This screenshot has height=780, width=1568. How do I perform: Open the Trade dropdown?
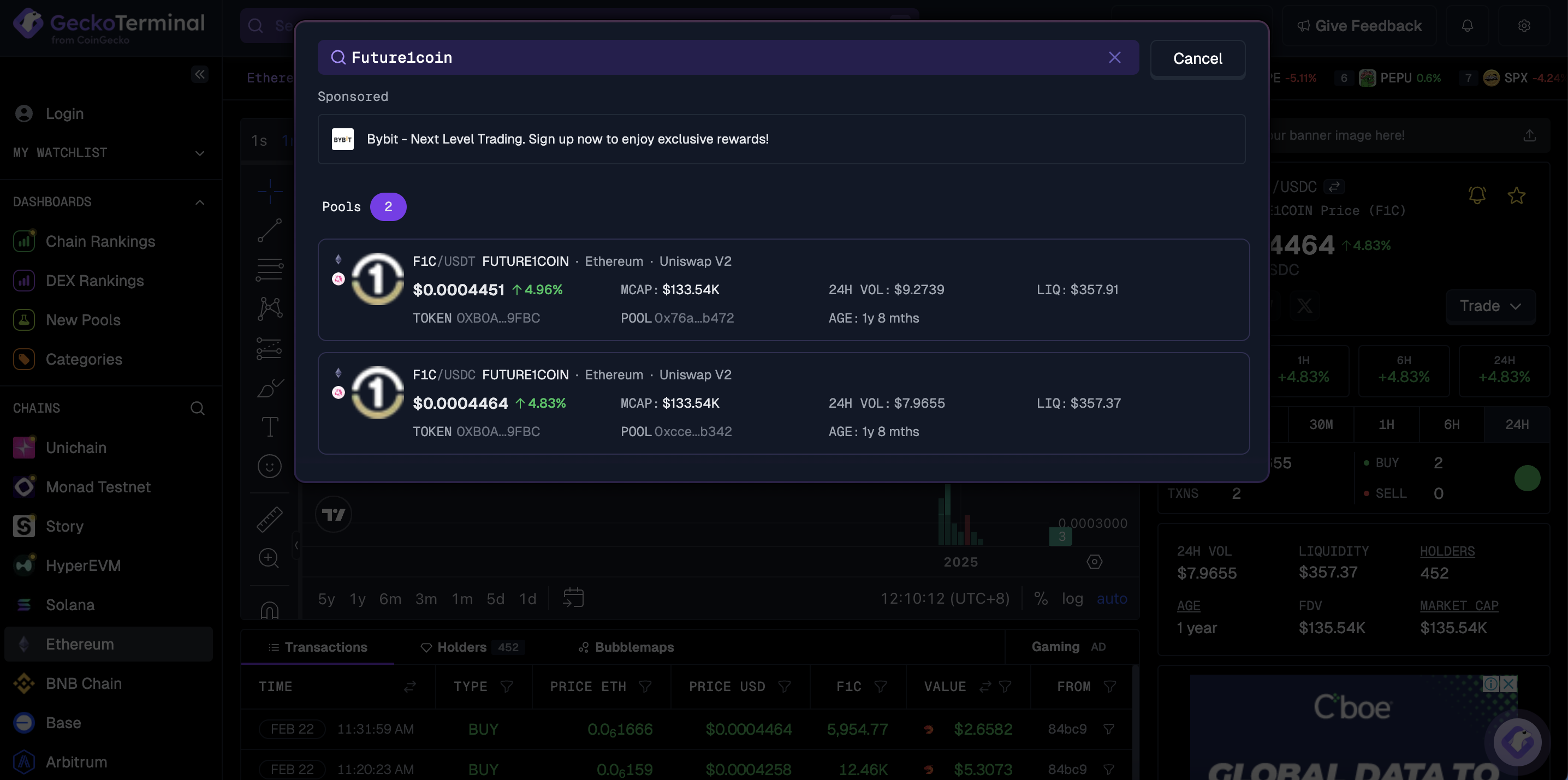pyautogui.click(x=1489, y=306)
